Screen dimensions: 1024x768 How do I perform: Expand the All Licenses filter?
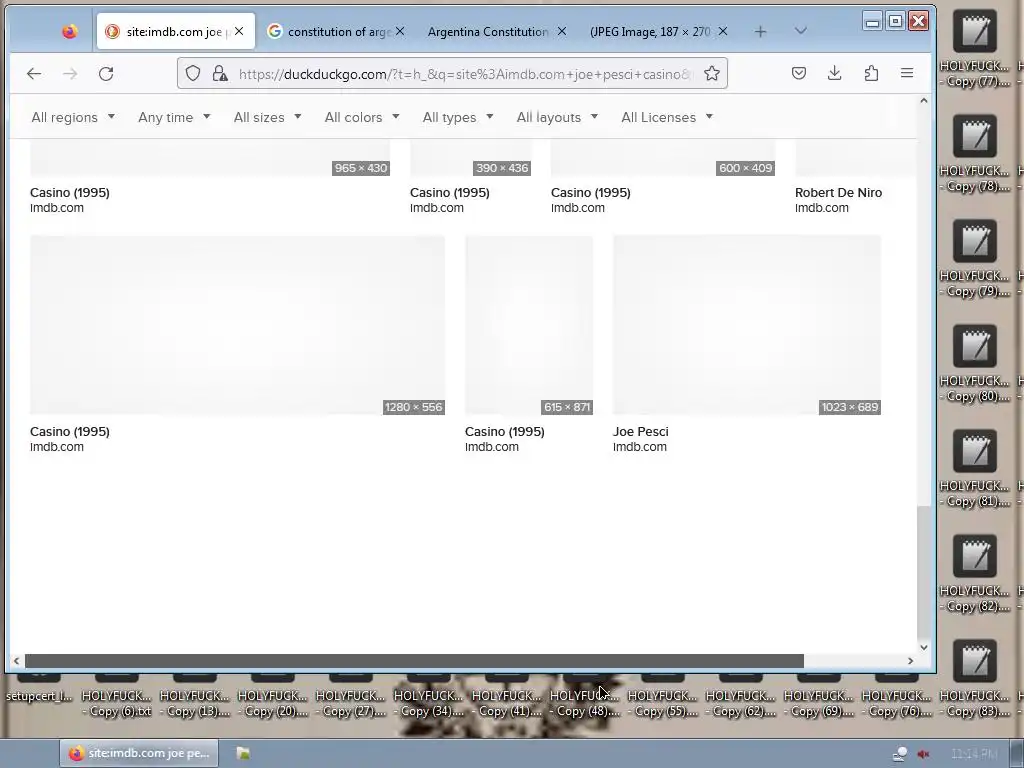667,118
